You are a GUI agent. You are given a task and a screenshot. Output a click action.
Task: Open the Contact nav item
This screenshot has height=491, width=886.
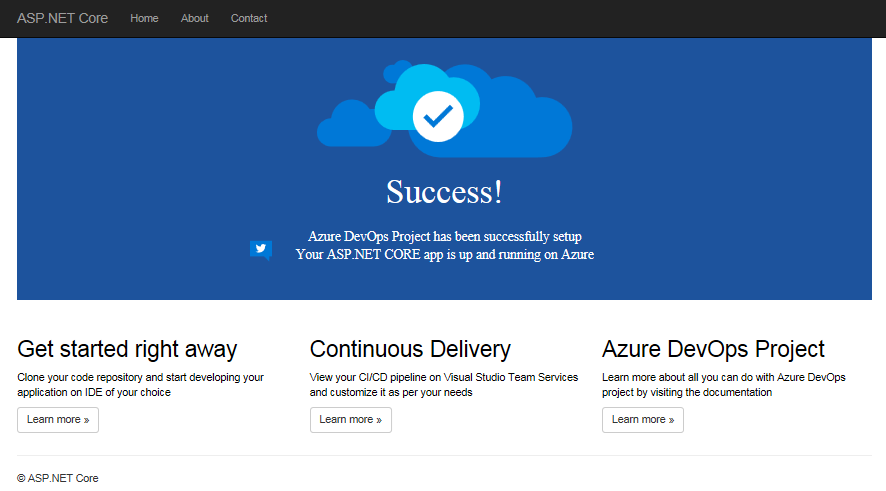click(249, 19)
